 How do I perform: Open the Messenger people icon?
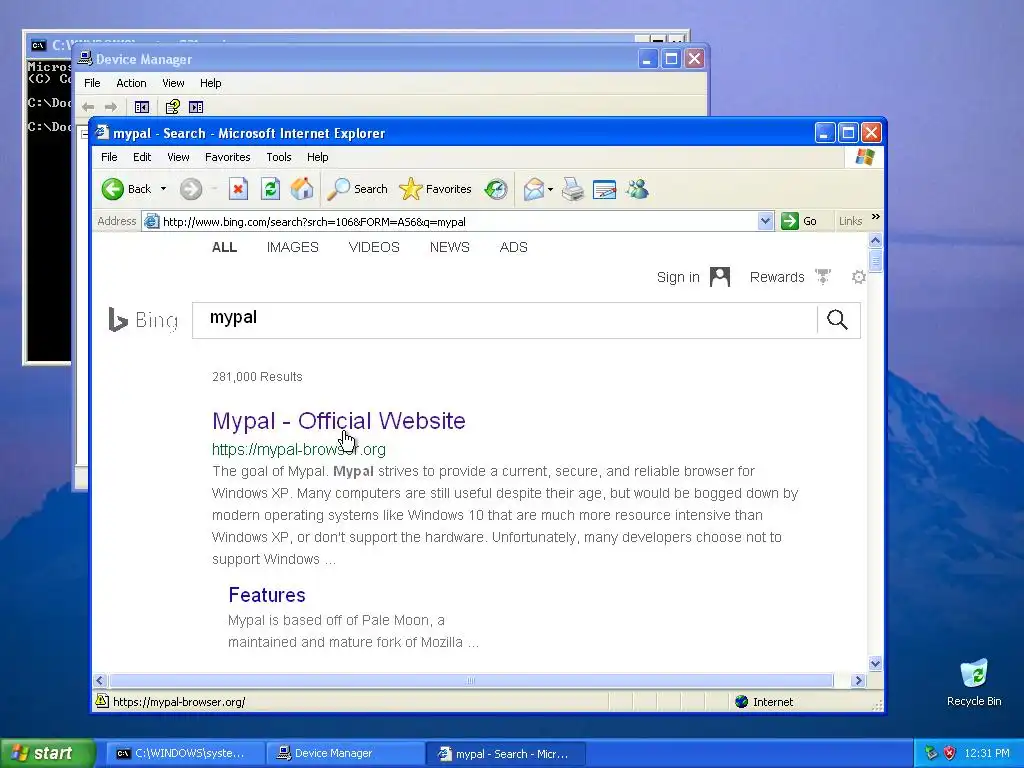(637, 189)
